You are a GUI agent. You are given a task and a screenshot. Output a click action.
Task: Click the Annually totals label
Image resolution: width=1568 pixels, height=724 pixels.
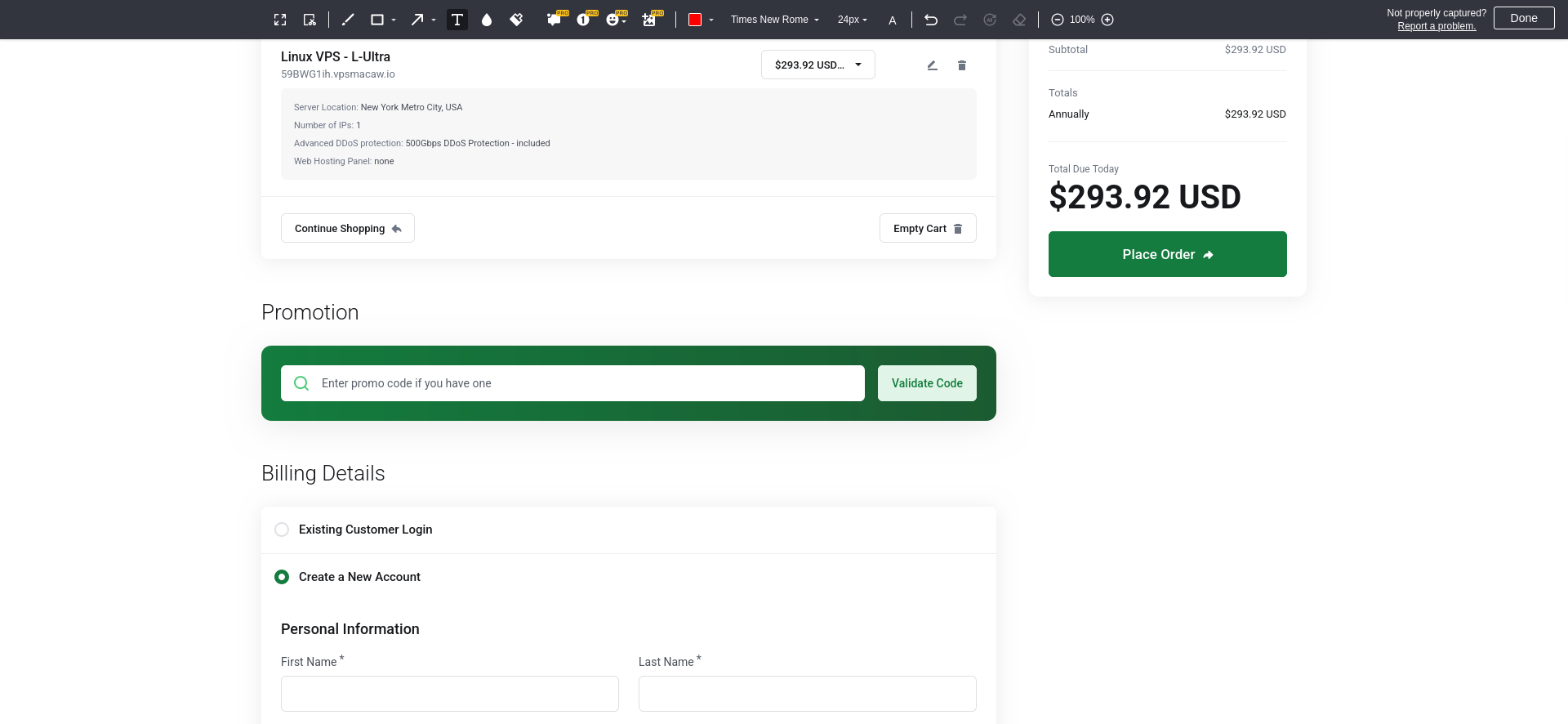point(1069,114)
